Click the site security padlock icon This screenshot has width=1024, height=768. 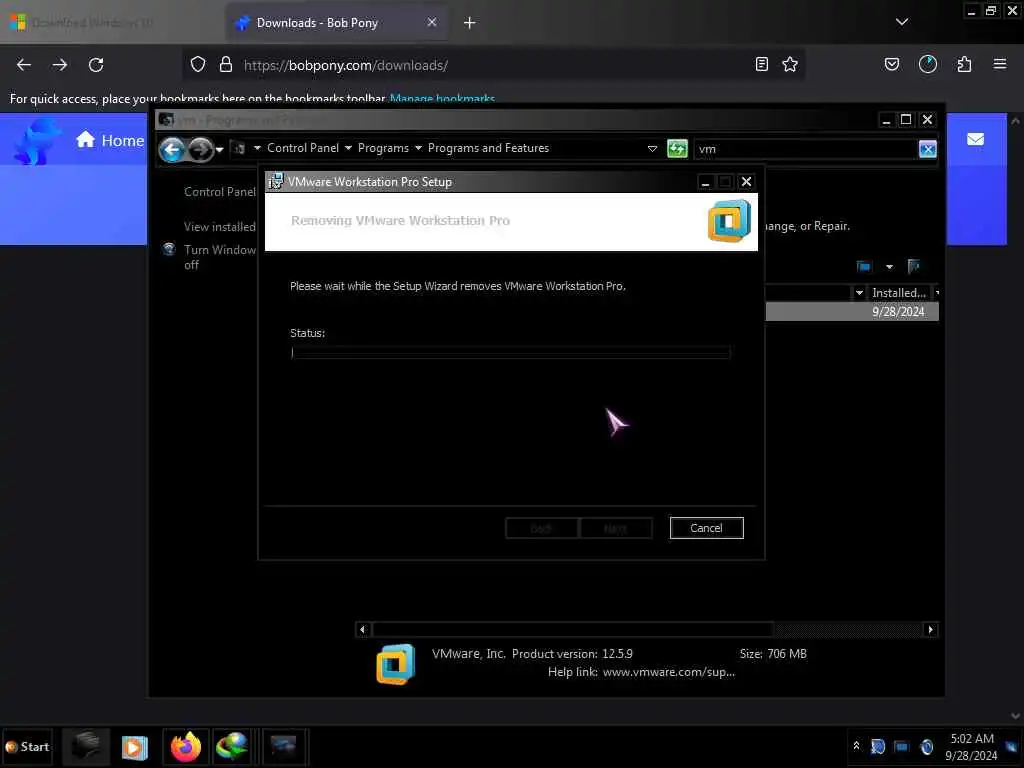(x=226, y=64)
